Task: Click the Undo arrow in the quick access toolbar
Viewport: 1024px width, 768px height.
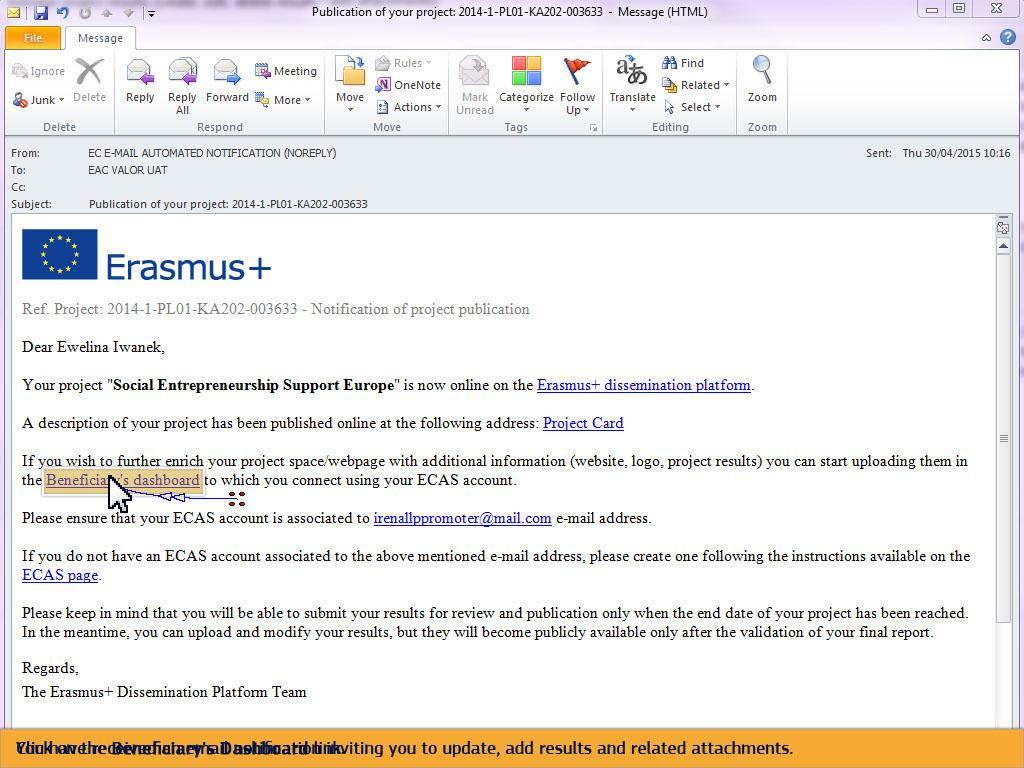Action: pos(63,12)
